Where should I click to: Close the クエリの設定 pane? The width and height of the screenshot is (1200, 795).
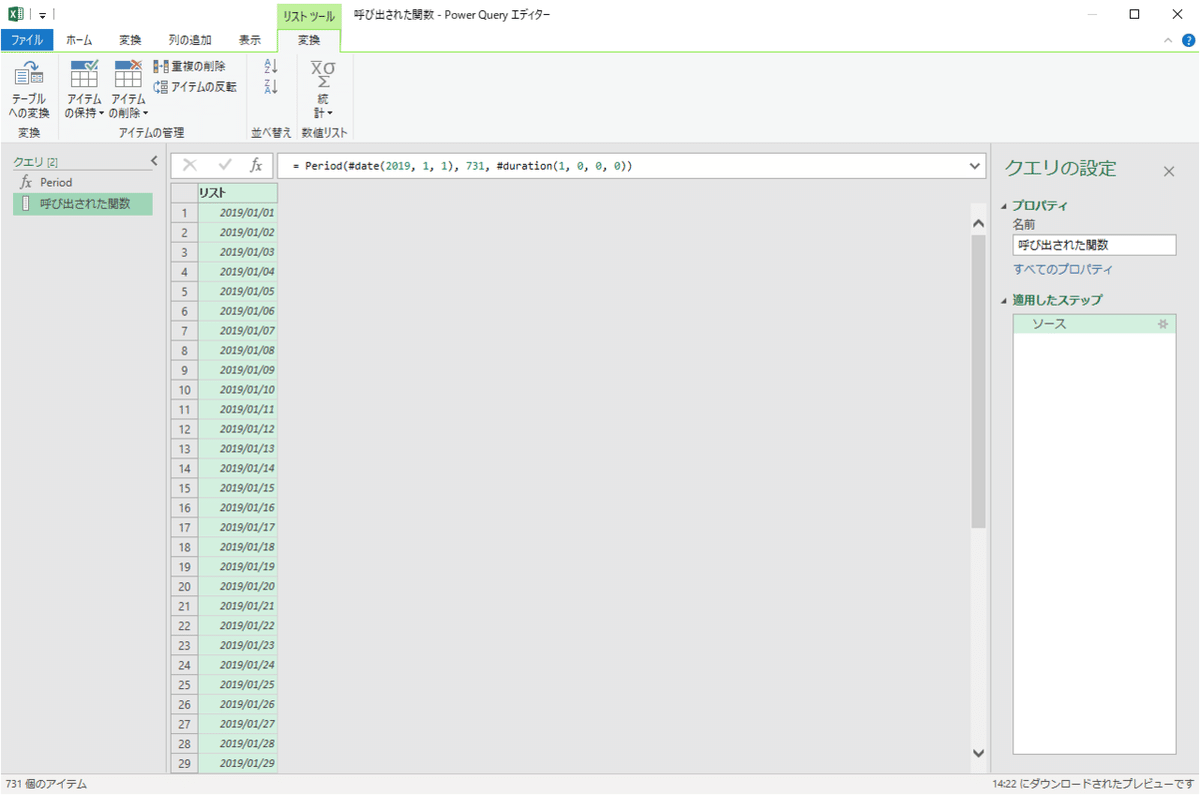tap(1169, 171)
